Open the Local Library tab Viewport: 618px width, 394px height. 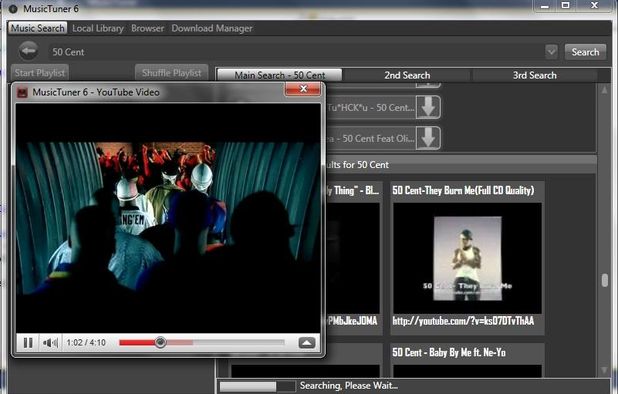pos(98,28)
